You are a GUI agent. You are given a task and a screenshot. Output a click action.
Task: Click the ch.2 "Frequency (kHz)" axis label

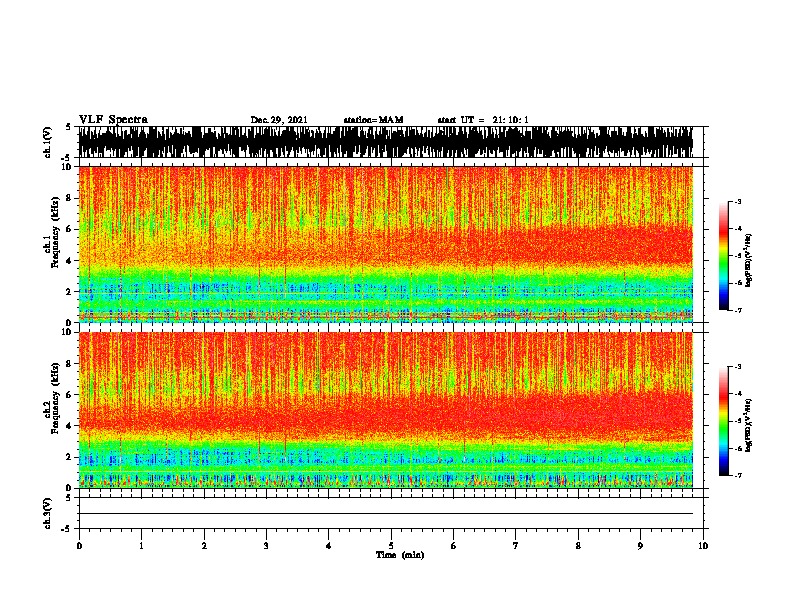(55, 398)
